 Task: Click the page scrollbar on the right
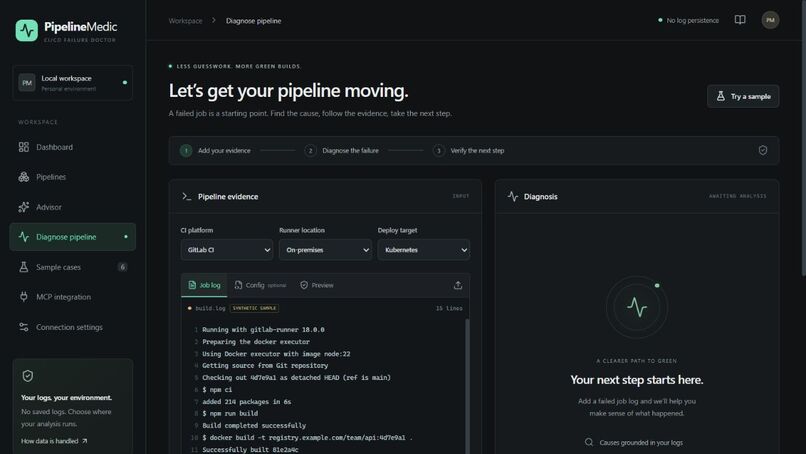click(x=803, y=139)
